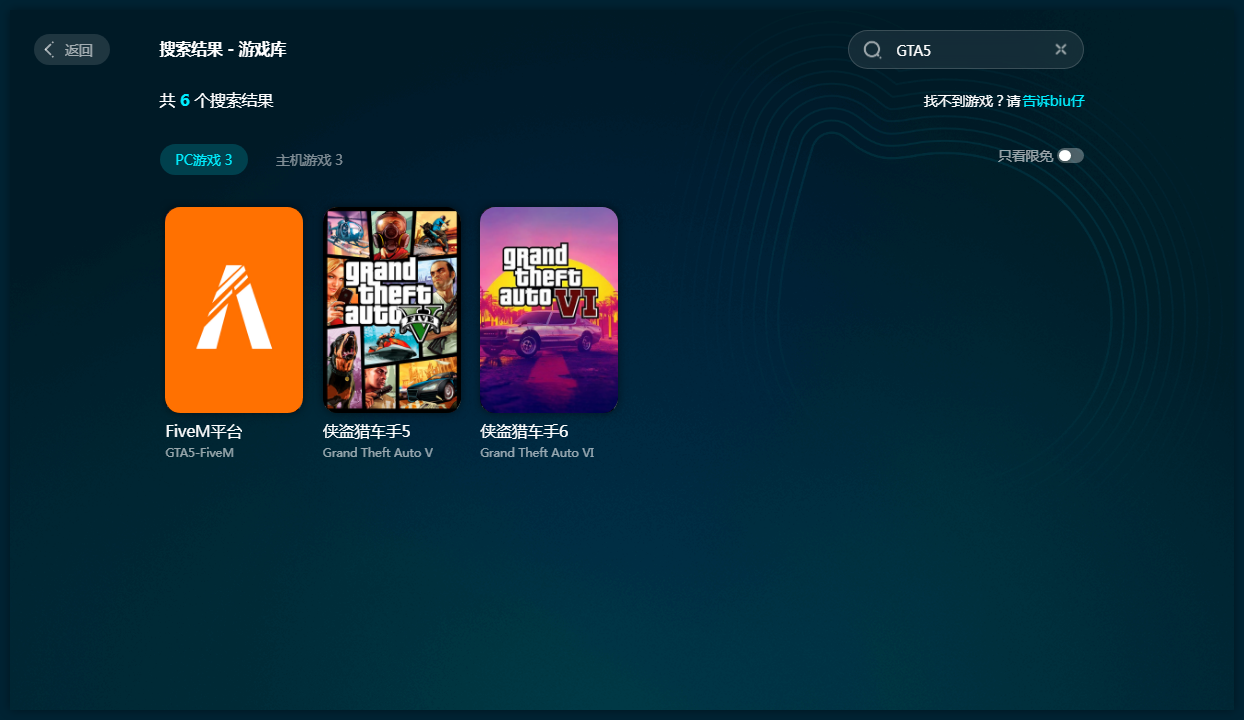Clear the GTA5 search text
Viewport: 1244px width, 720px height.
(1061, 50)
